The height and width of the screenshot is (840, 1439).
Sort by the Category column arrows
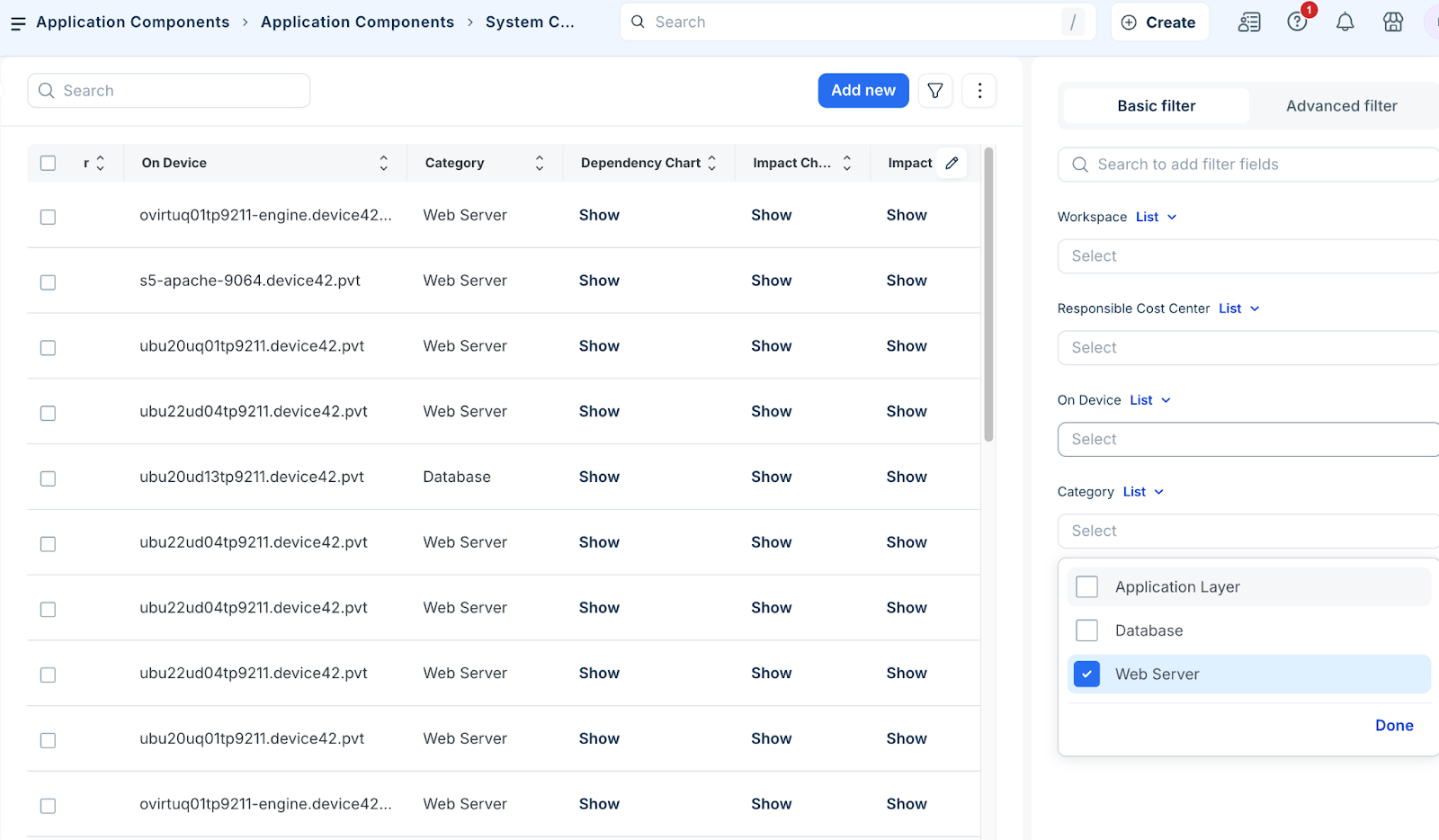540,163
